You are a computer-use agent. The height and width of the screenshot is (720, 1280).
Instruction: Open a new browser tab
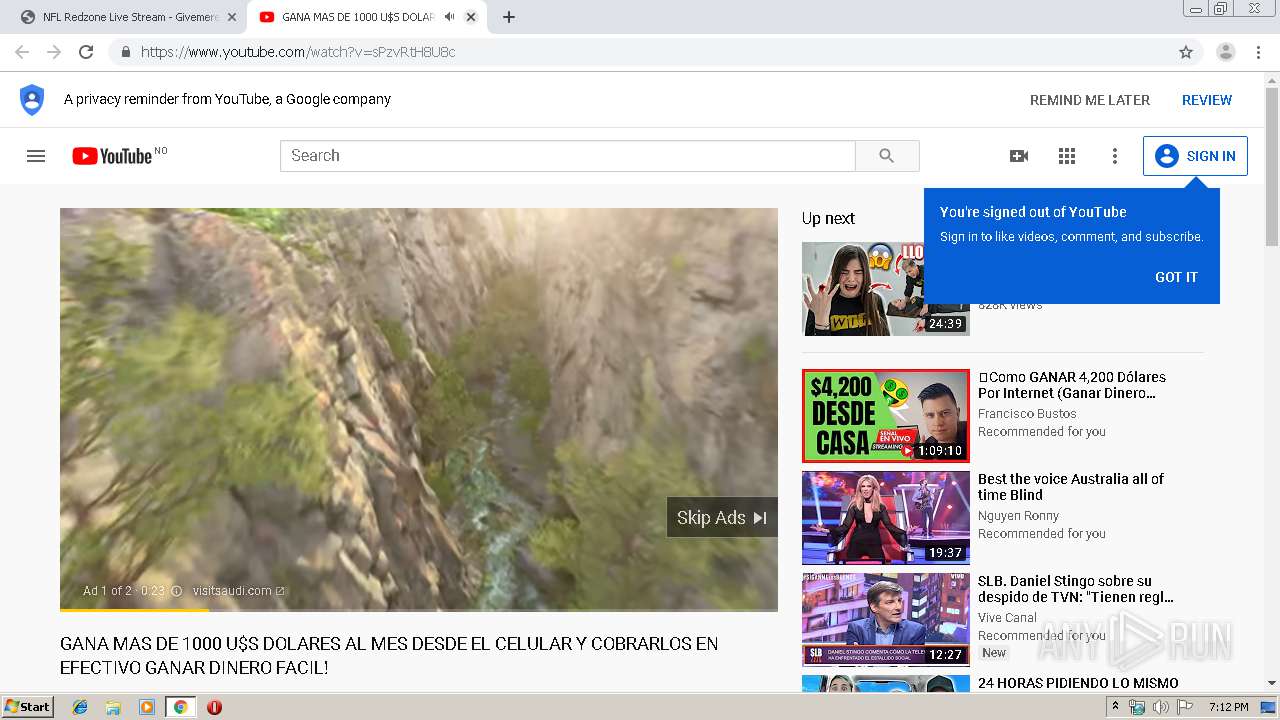[x=508, y=17]
